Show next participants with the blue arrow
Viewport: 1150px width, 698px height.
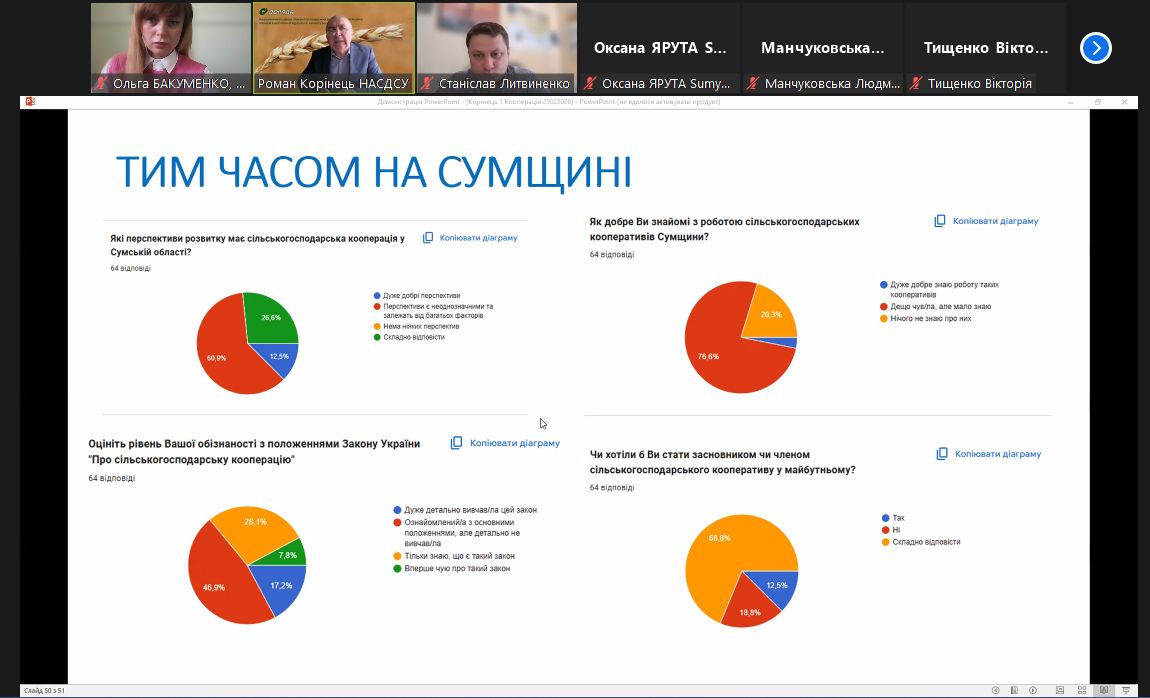(1096, 48)
